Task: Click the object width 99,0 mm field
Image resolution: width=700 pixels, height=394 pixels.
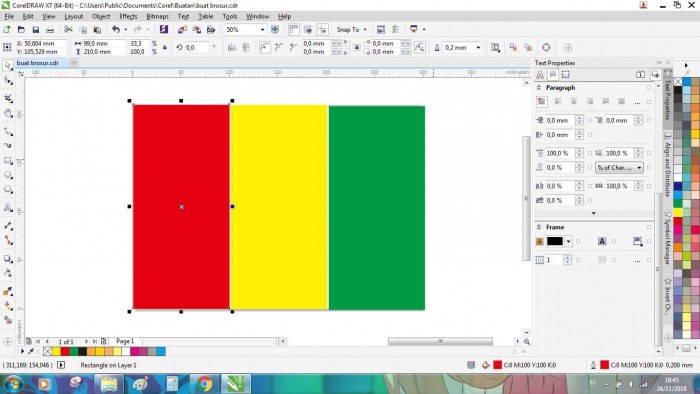Action: pos(104,44)
